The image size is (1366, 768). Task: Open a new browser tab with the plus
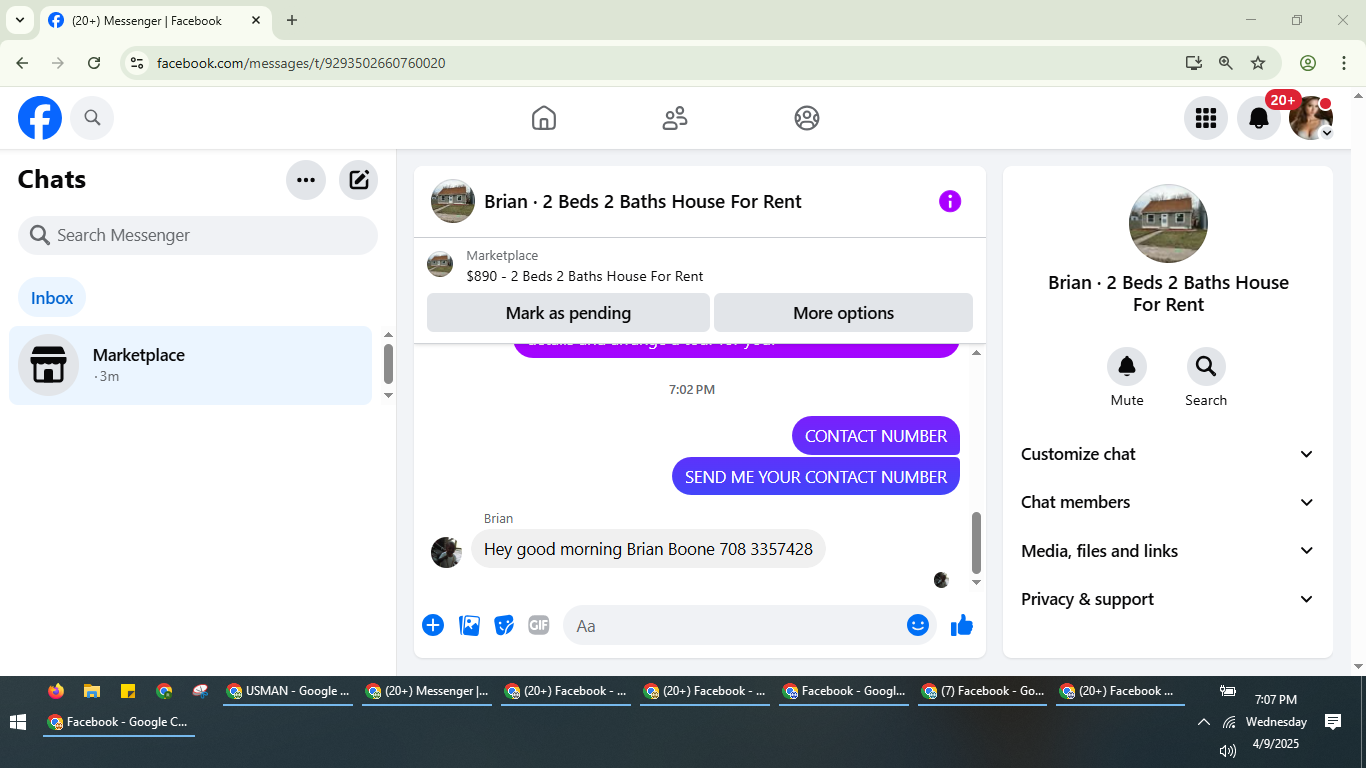[292, 20]
